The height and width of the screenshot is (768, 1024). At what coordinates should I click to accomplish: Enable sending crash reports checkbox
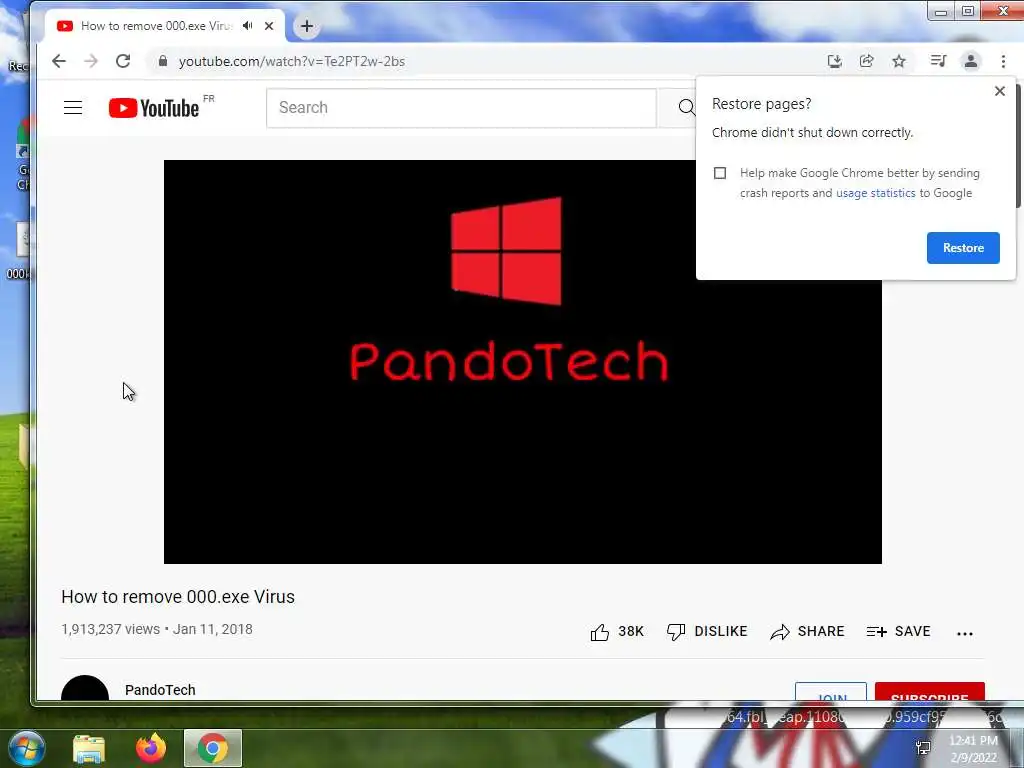point(720,173)
